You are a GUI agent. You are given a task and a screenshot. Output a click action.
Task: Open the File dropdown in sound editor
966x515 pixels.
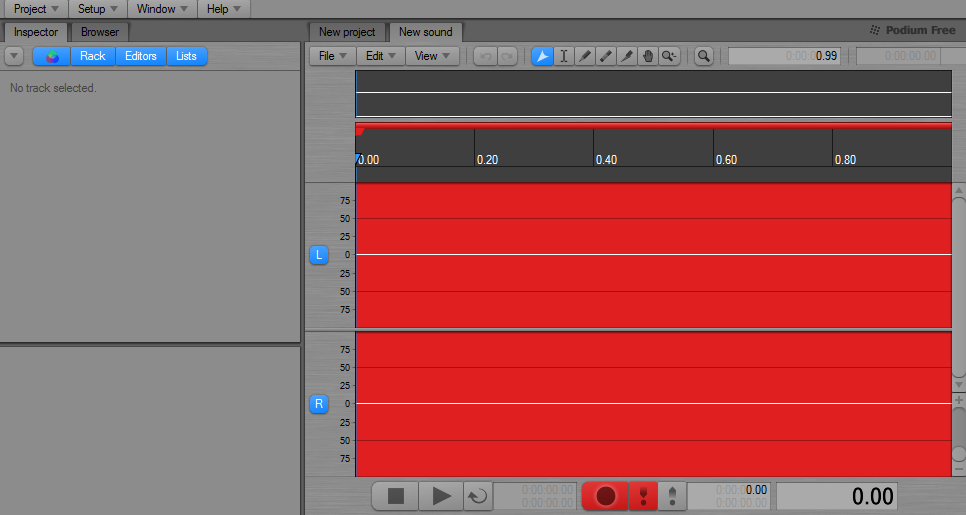click(333, 56)
